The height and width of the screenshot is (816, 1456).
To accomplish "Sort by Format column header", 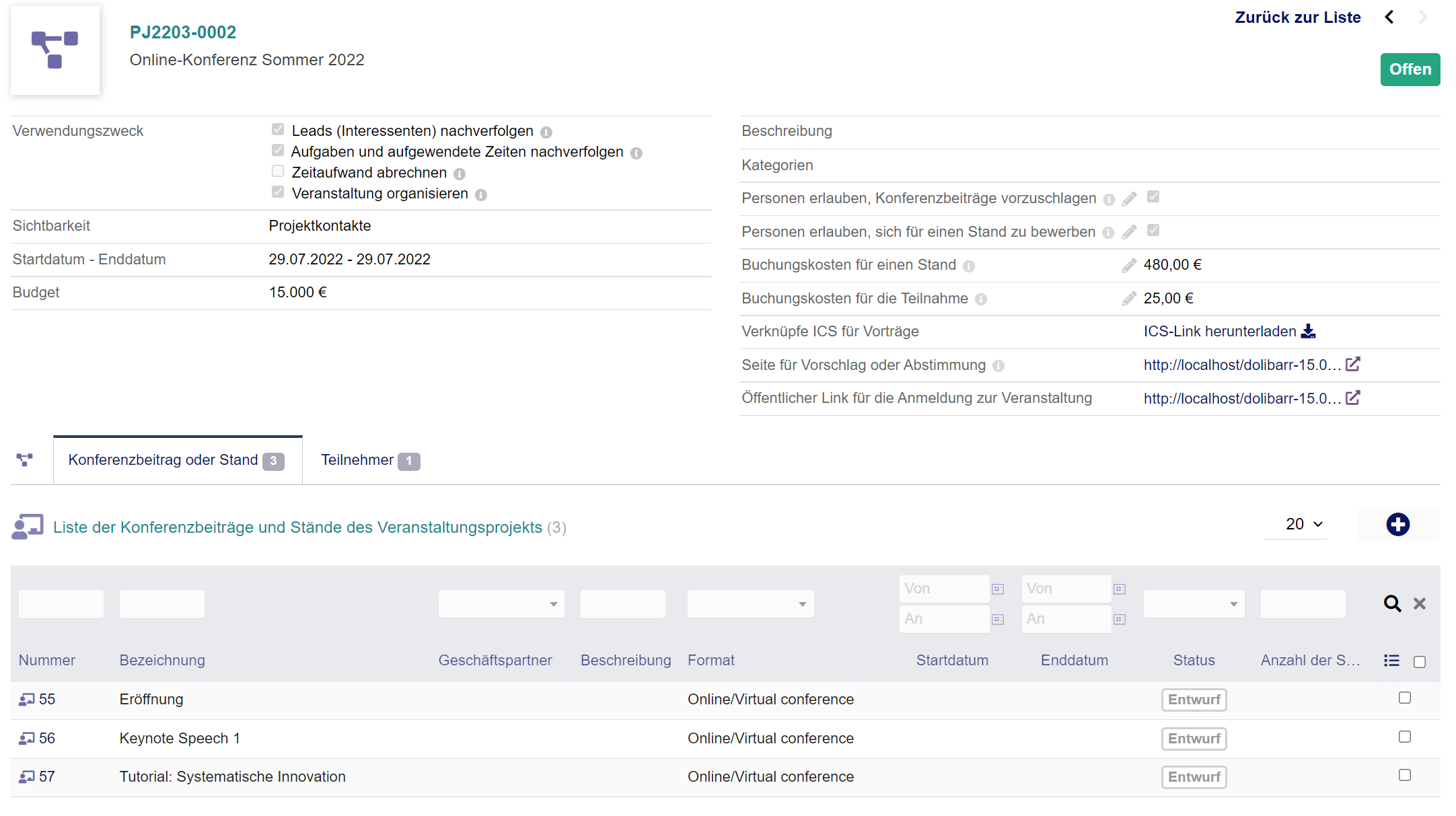I will tap(711, 661).
